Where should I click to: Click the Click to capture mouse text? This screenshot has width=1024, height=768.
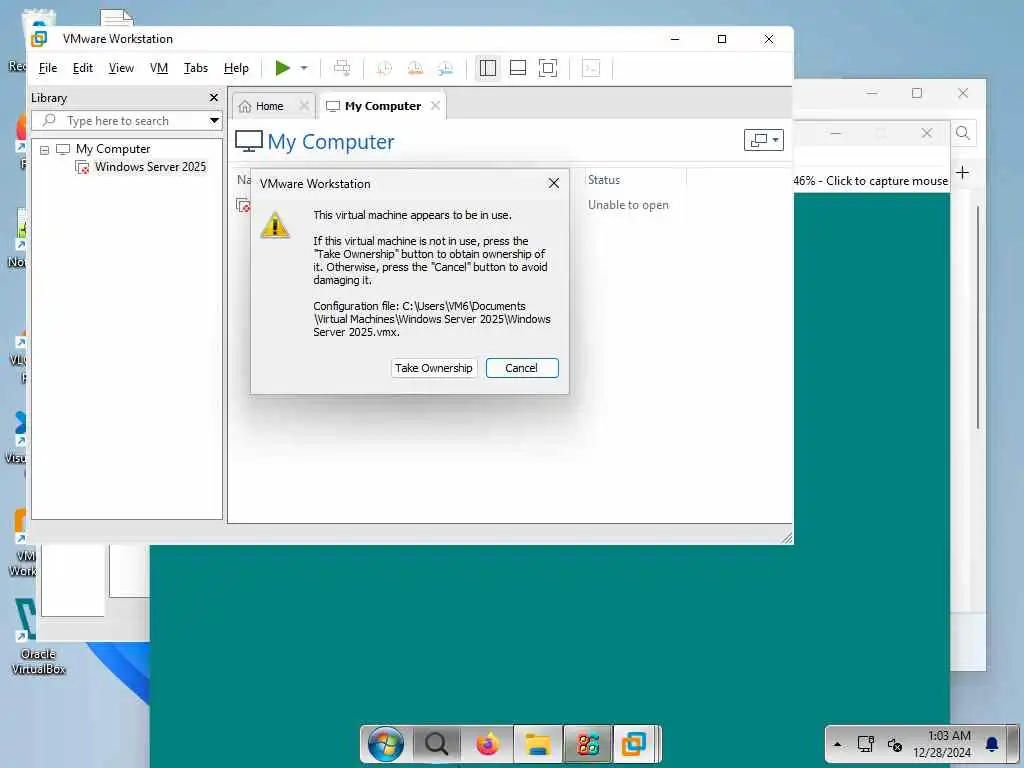pos(886,181)
